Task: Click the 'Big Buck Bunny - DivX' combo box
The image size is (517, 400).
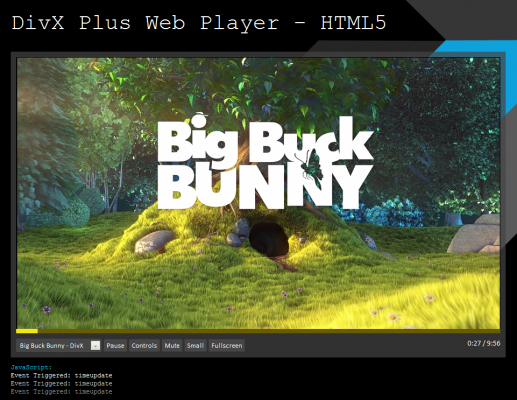Action: tap(58, 346)
